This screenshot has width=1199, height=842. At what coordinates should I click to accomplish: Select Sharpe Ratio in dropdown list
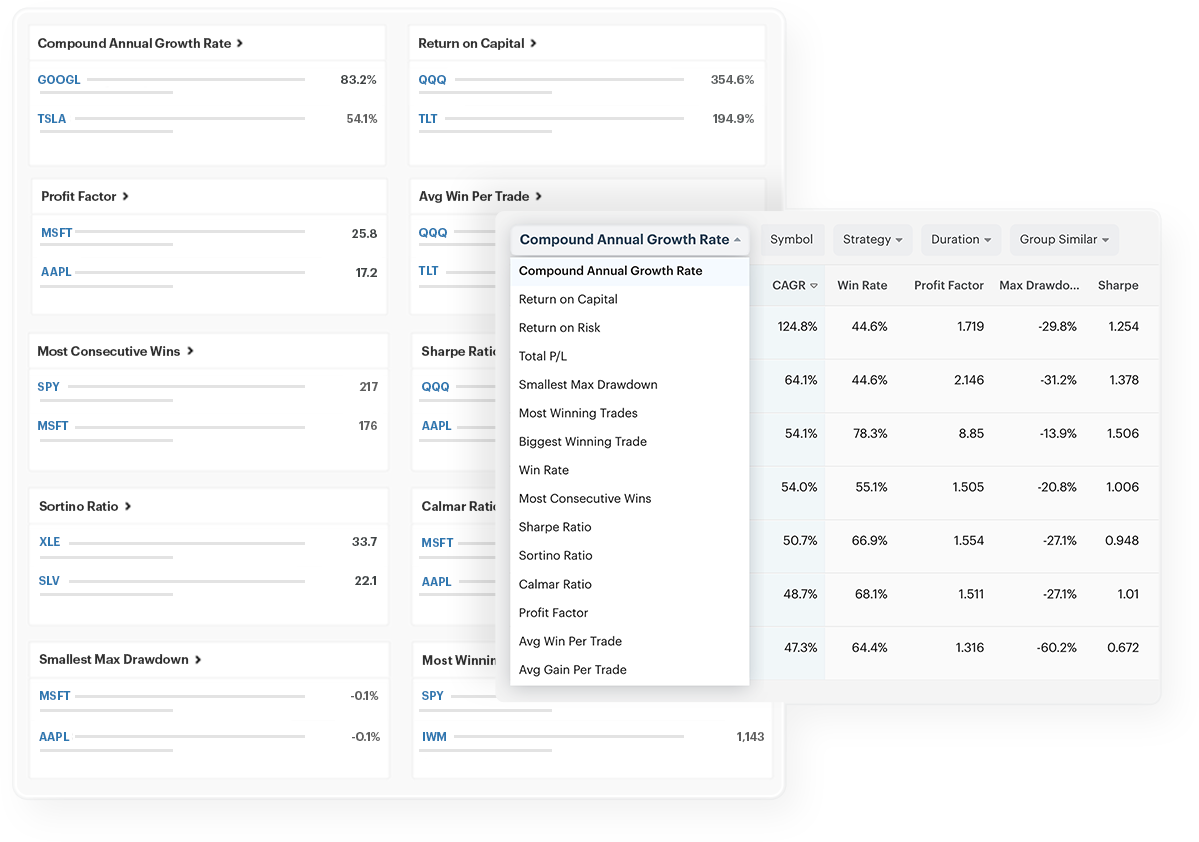[629, 527]
